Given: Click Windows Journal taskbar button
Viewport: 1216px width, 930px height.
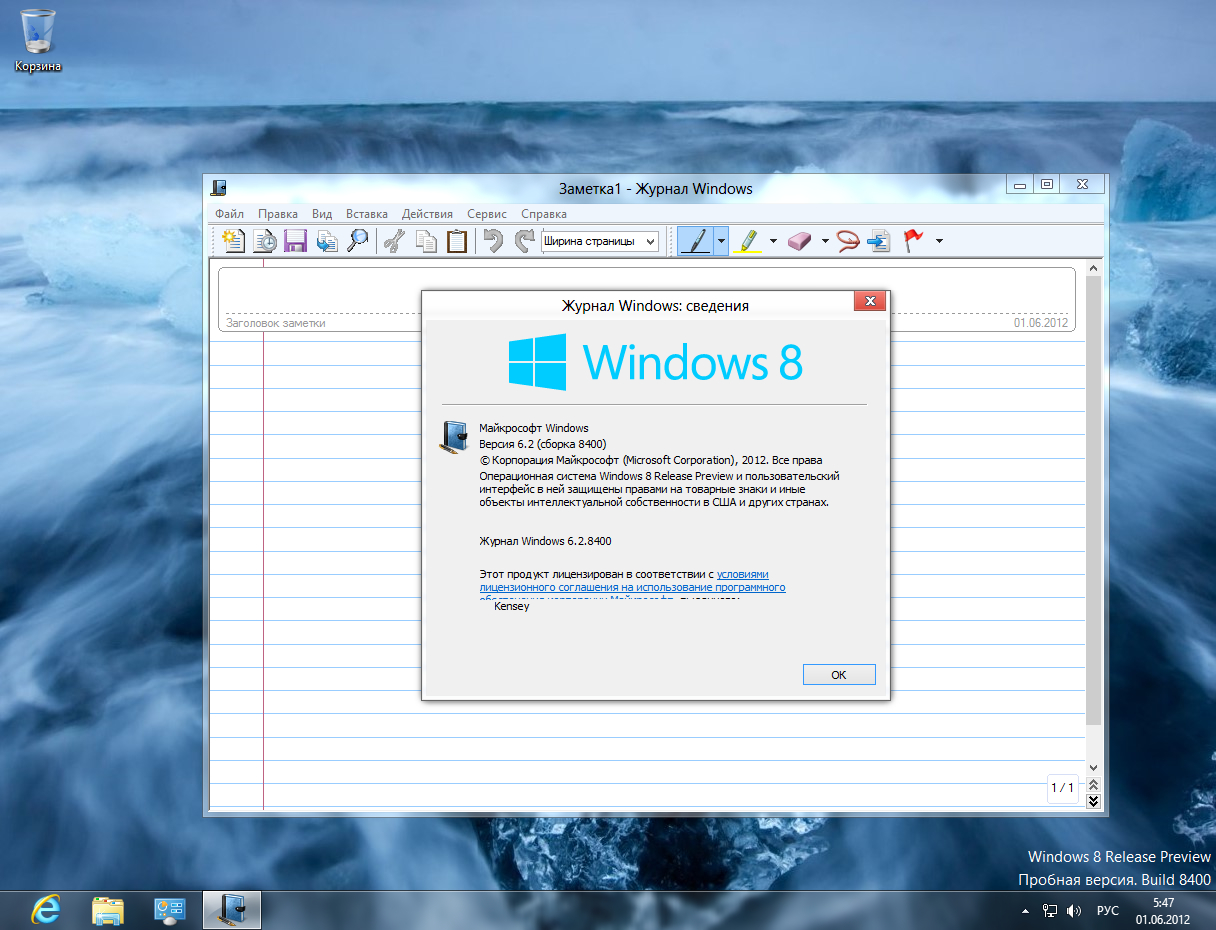Looking at the screenshot, I should click(232, 909).
